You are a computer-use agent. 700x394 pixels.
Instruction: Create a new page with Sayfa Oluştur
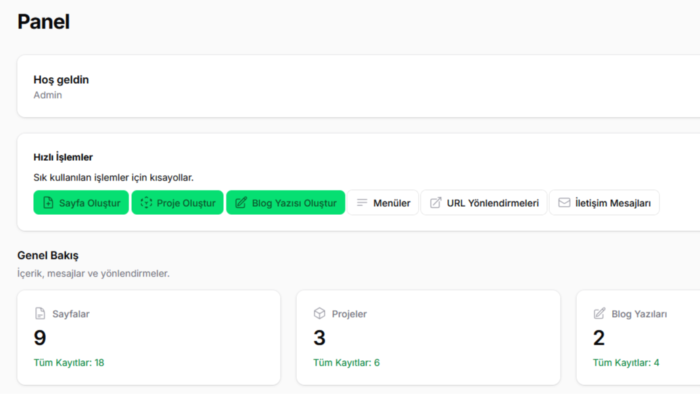pos(81,203)
